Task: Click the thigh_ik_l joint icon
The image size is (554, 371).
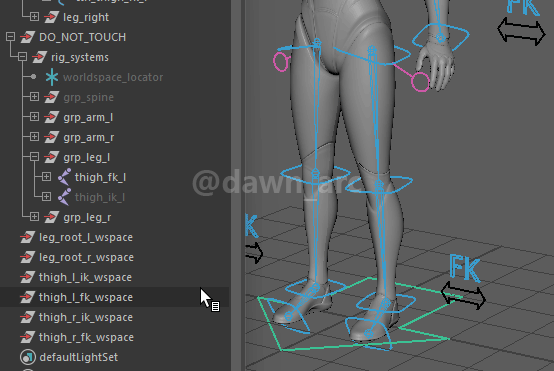Action: pos(64,197)
